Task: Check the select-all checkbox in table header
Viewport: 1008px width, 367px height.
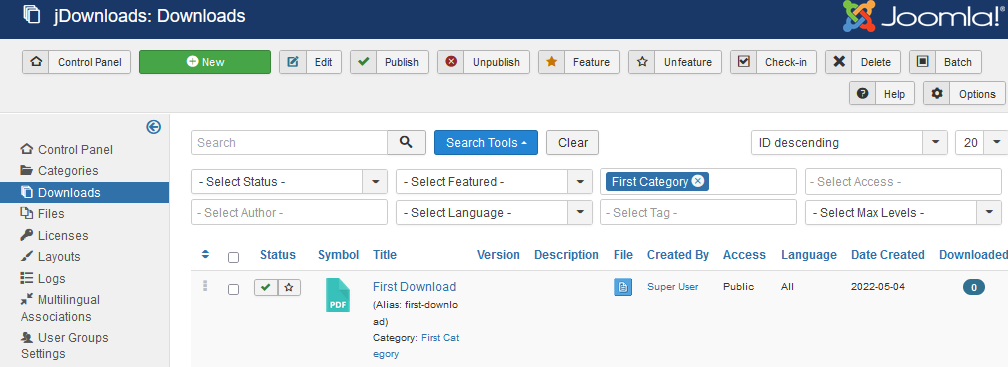Action: click(x=233, y=257)
